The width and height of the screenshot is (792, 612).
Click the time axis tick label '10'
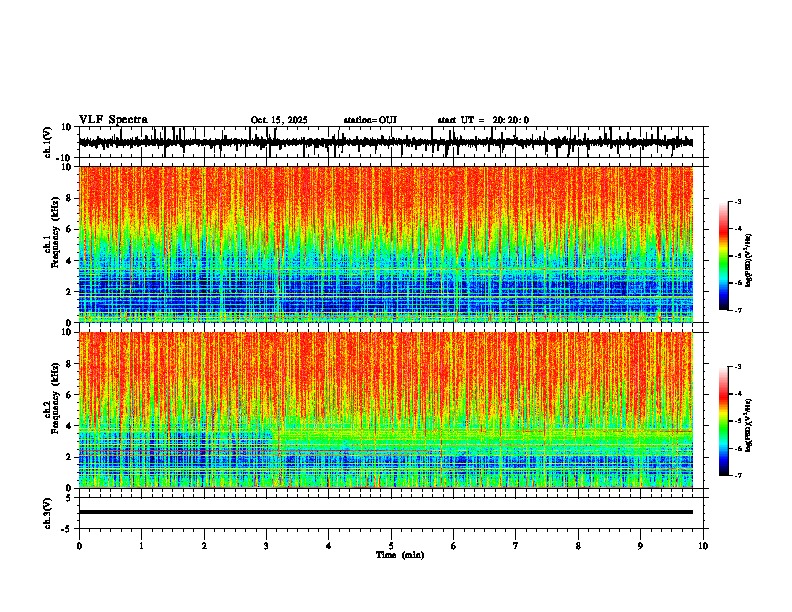pos(703,546)
